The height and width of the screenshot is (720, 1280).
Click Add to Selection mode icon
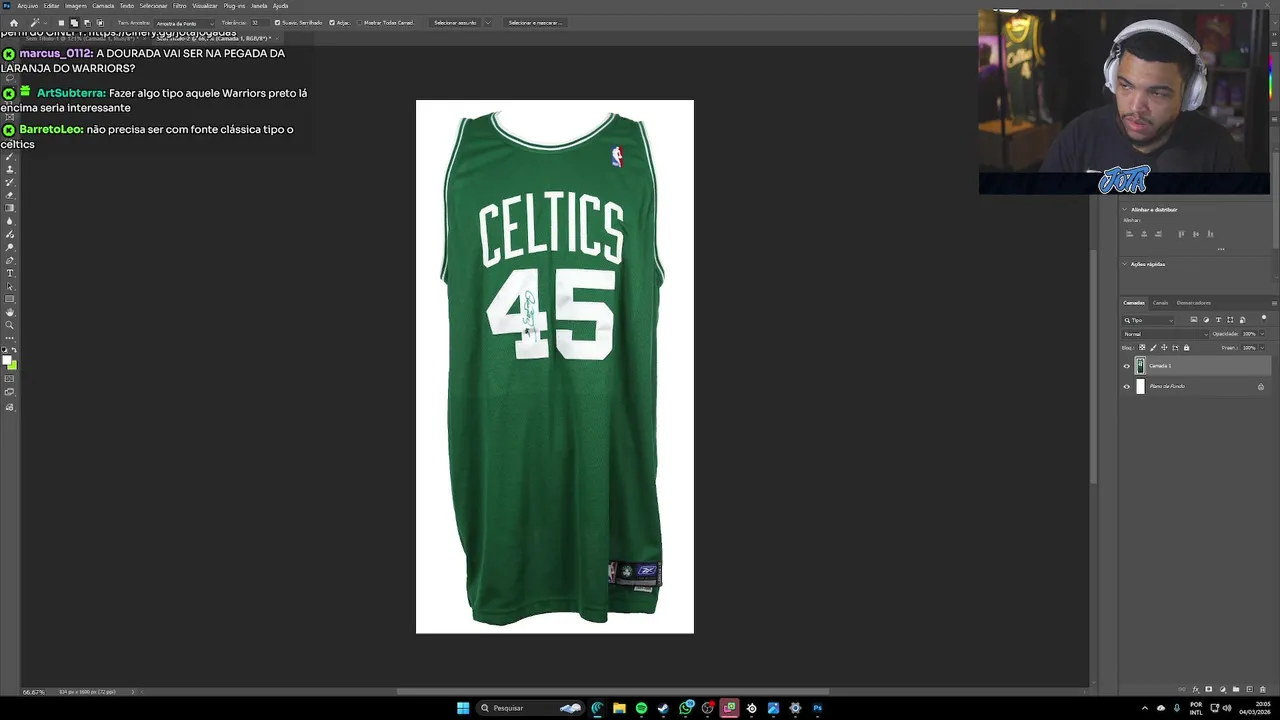click(x=74, y=23)
